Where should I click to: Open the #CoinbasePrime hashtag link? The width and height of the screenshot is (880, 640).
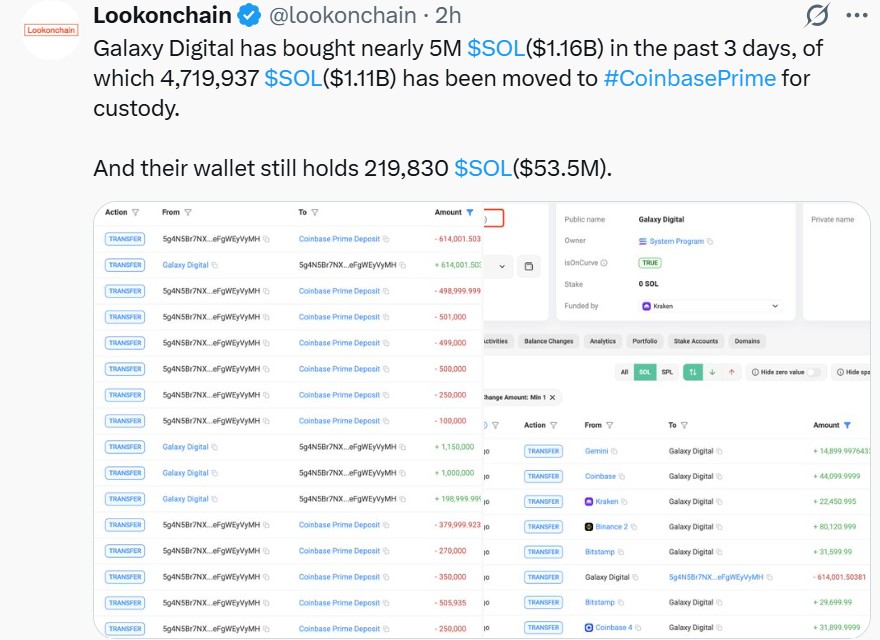[690, 78]
